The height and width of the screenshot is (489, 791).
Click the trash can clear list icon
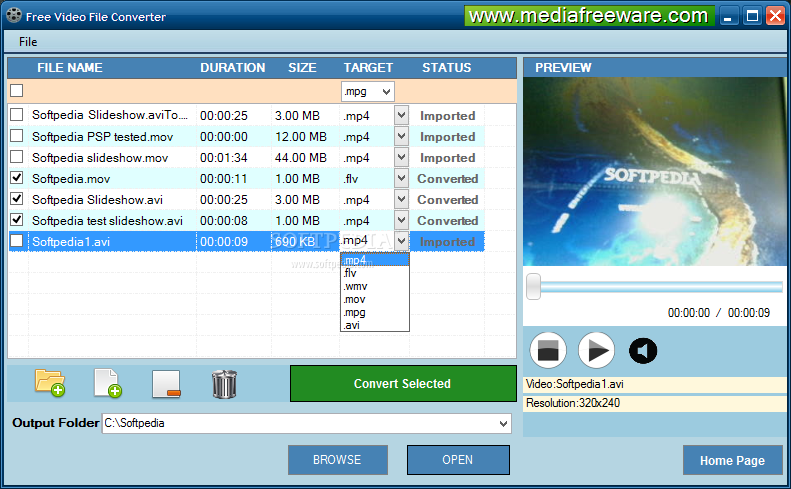pyautogui.click(x=224, y=384)
